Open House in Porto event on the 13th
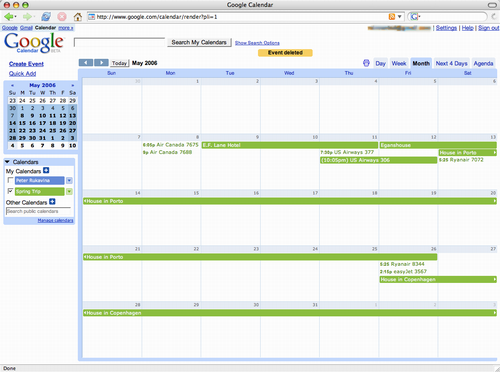This screenshot has width=500, height=372. [468, 153]
